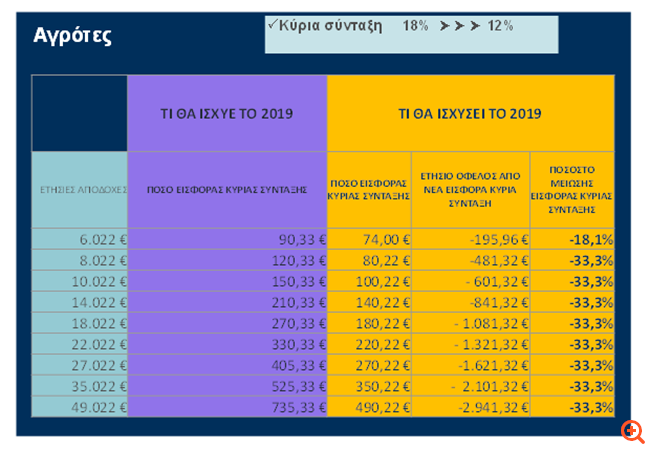The image size is (650, 449).
Task: Click the purple ΠΟΣΟ ΕΙΣΦΟΡΑΣ ΚΥΡΙΑΣ ΣΥΝΤΑΞΗΣ header
Action: [227, 189]
